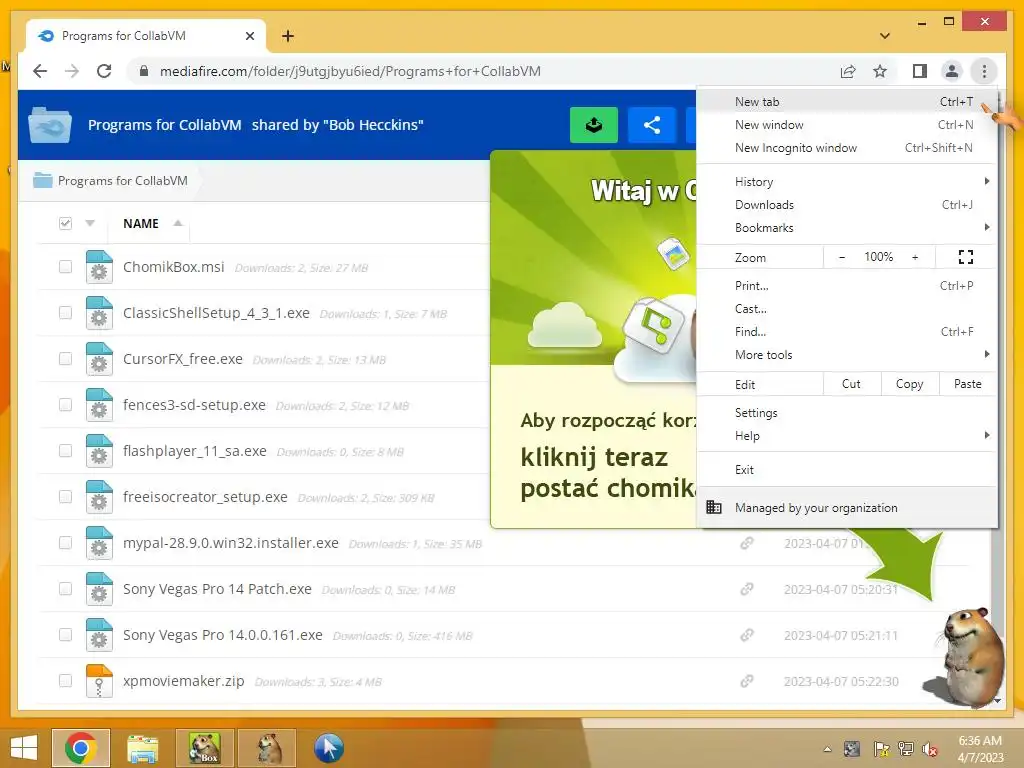Open Settings from the Chrome menu

[x=847, y=413]
